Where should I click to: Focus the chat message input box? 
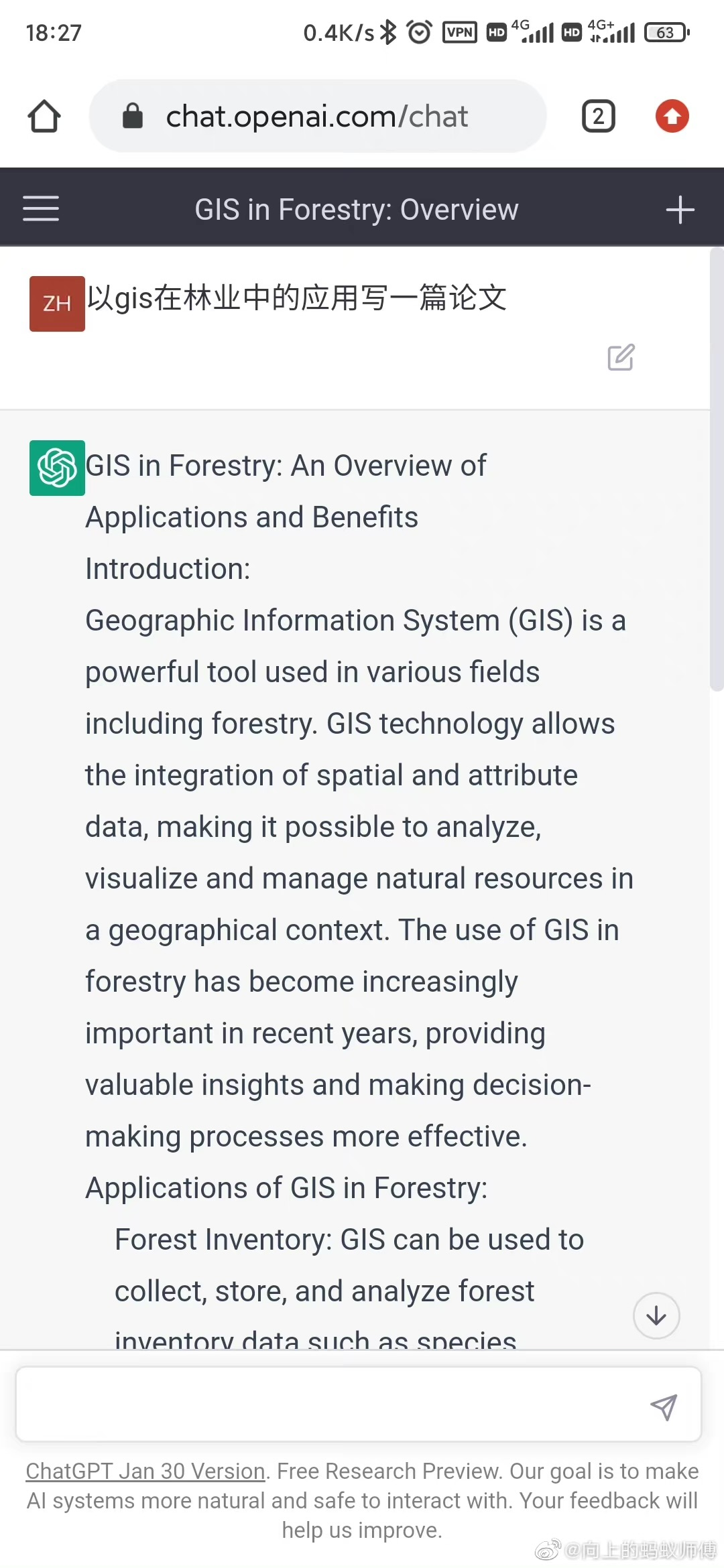tap(328, 1405)
